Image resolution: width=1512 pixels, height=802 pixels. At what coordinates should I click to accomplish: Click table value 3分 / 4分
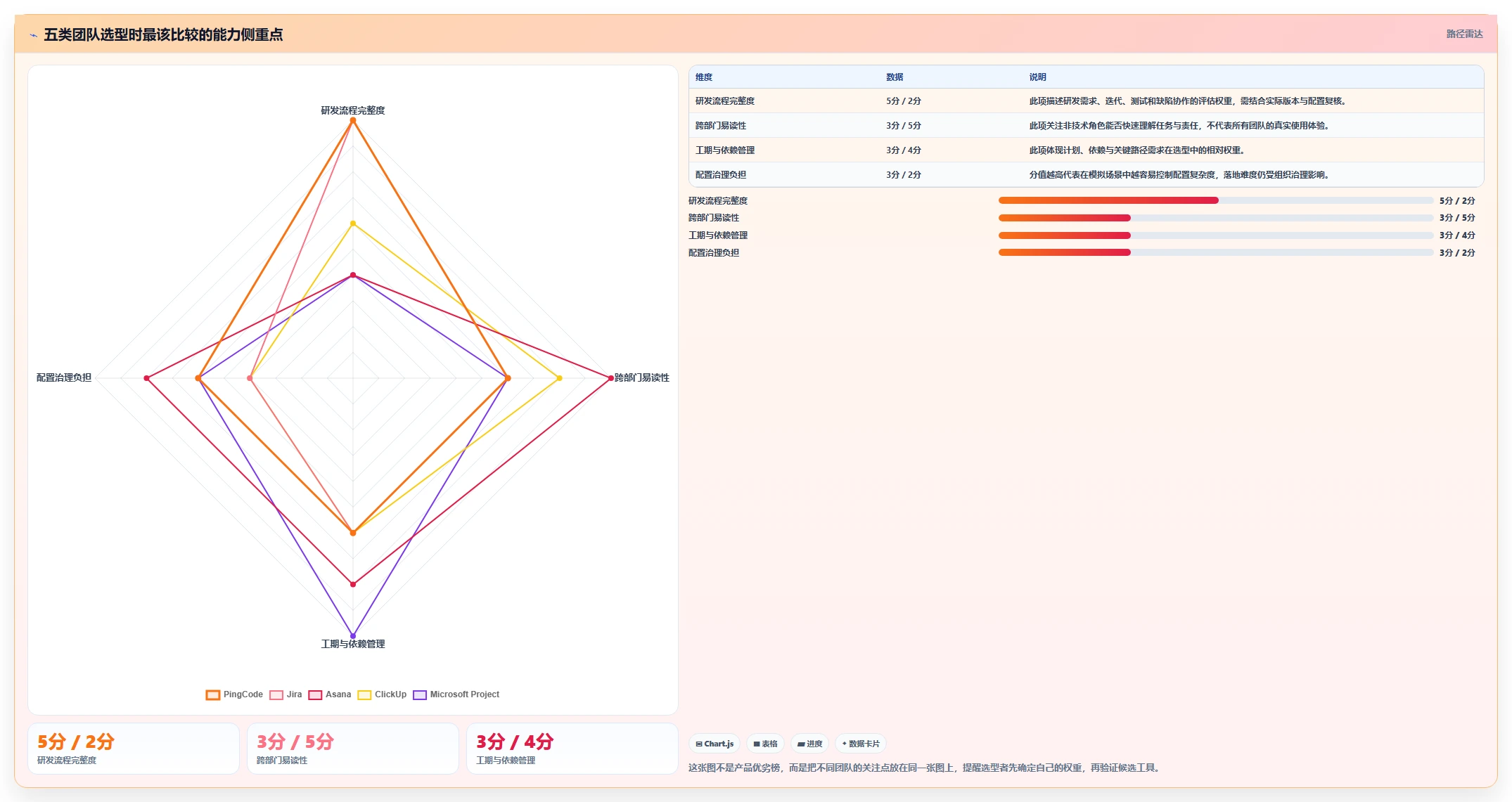[904, 150]
